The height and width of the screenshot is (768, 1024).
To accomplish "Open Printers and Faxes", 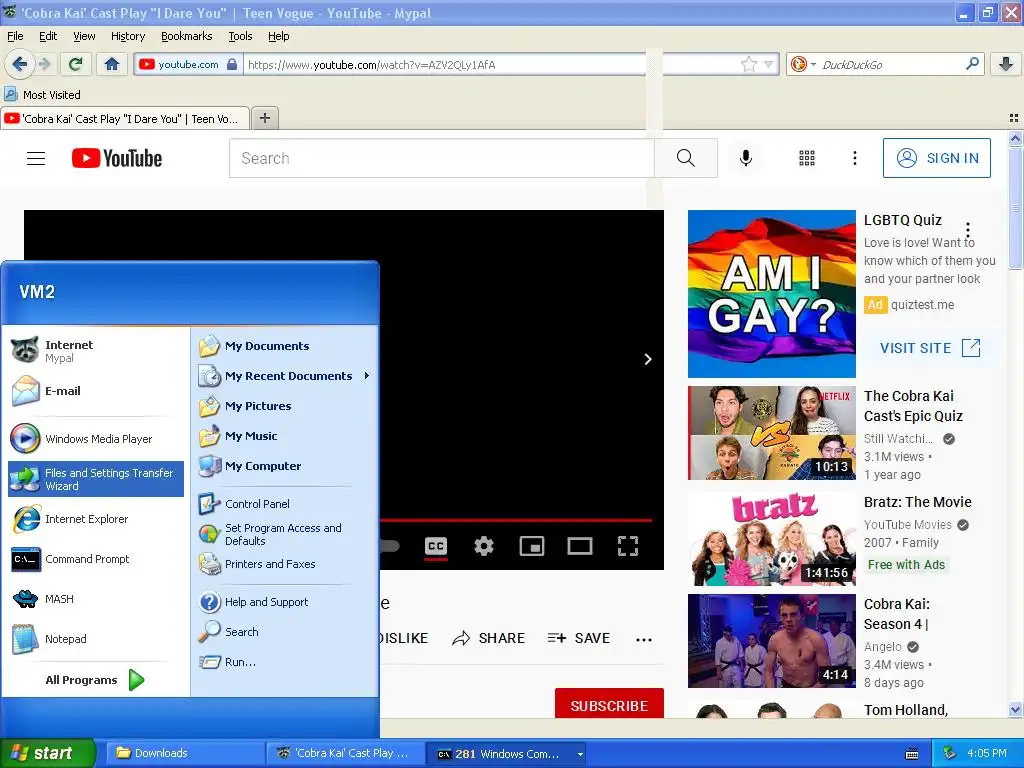I will [285, 564].
